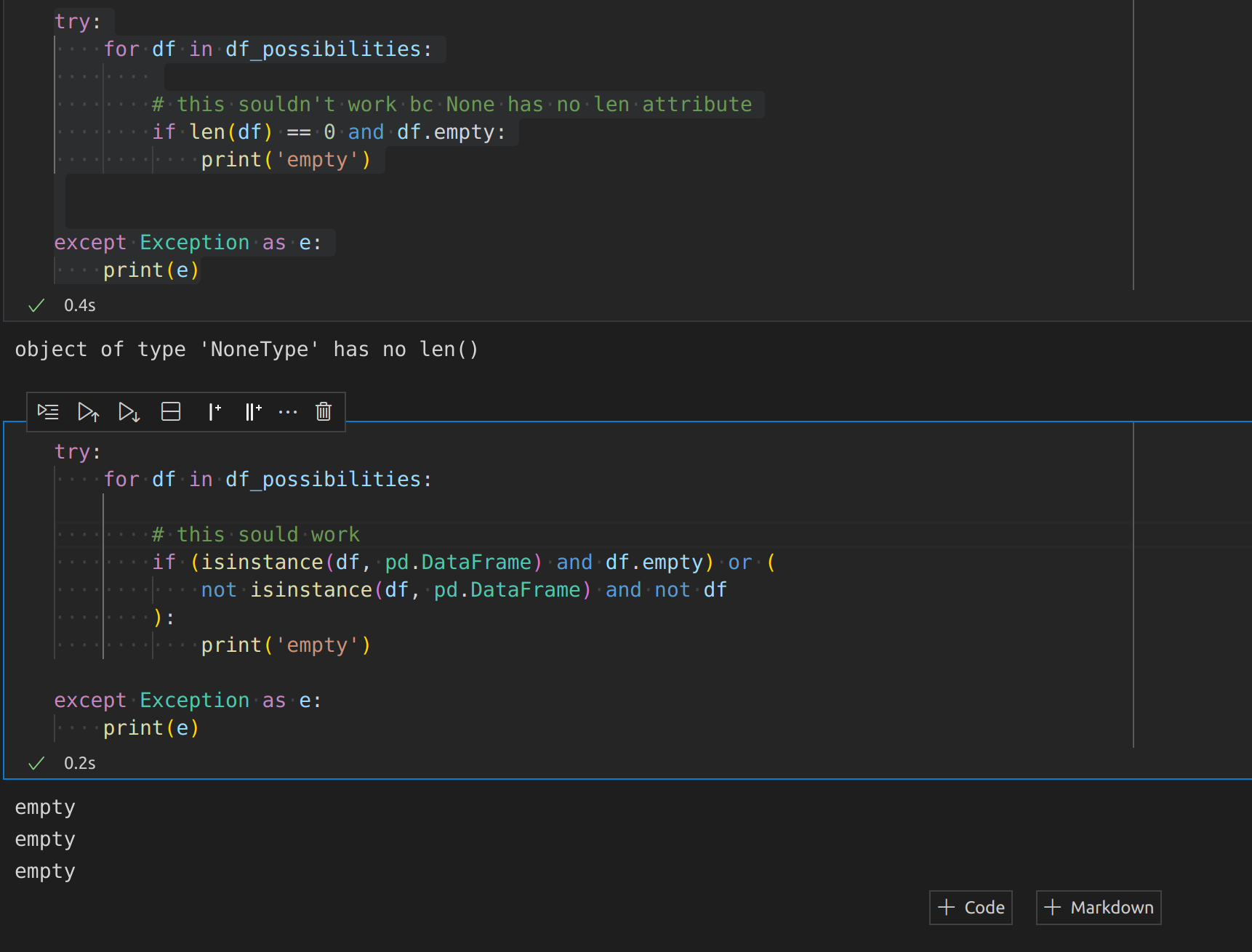Viewport: 1252px width, 952px height.
Task: Click the first 'empty' output line
Action: point(45,807)
